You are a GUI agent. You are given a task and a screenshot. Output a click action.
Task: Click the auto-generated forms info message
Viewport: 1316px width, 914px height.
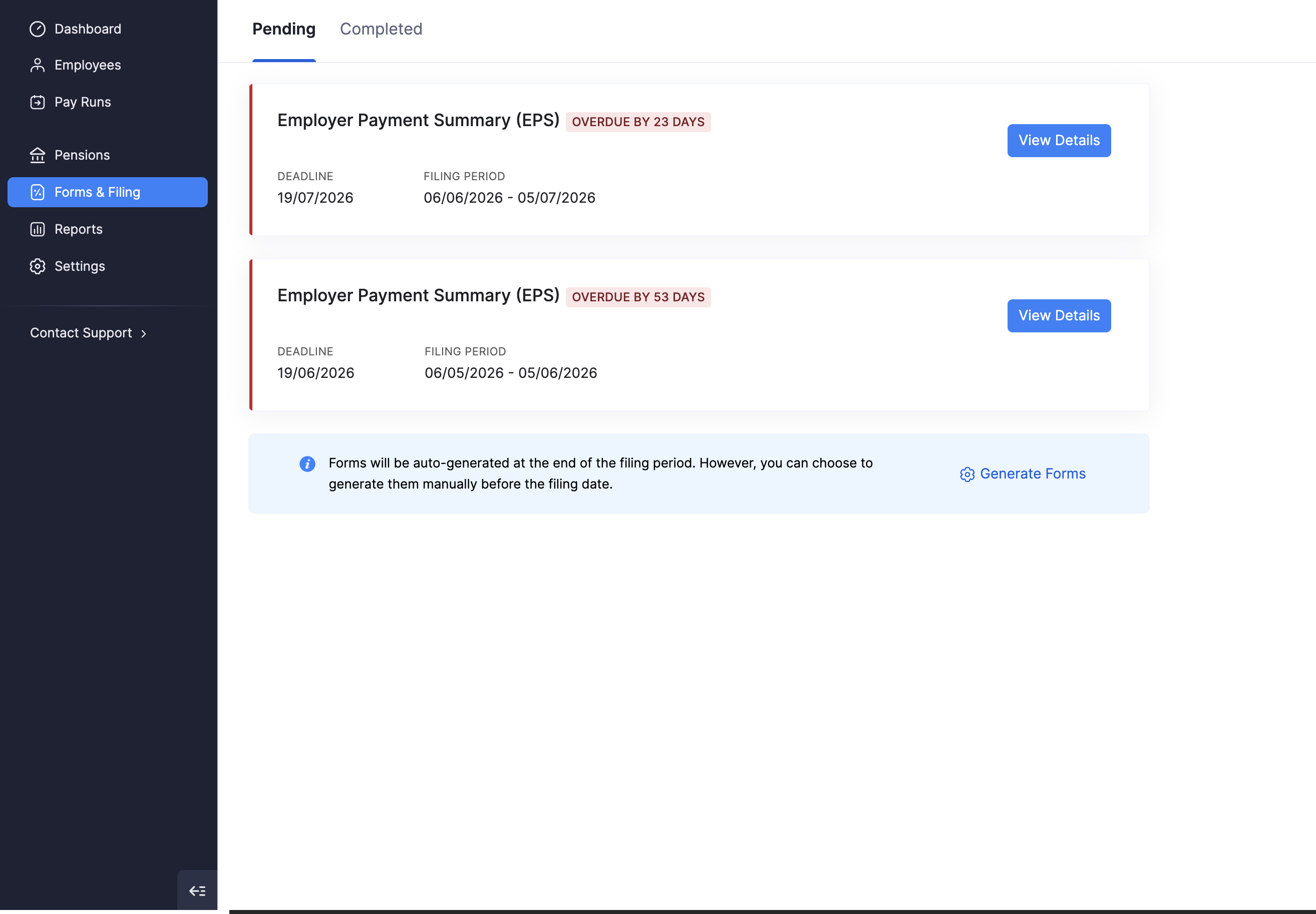coord(600,474)
